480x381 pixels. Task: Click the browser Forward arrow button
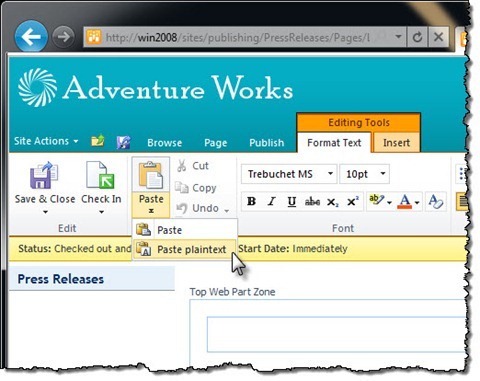click(63, 36)
